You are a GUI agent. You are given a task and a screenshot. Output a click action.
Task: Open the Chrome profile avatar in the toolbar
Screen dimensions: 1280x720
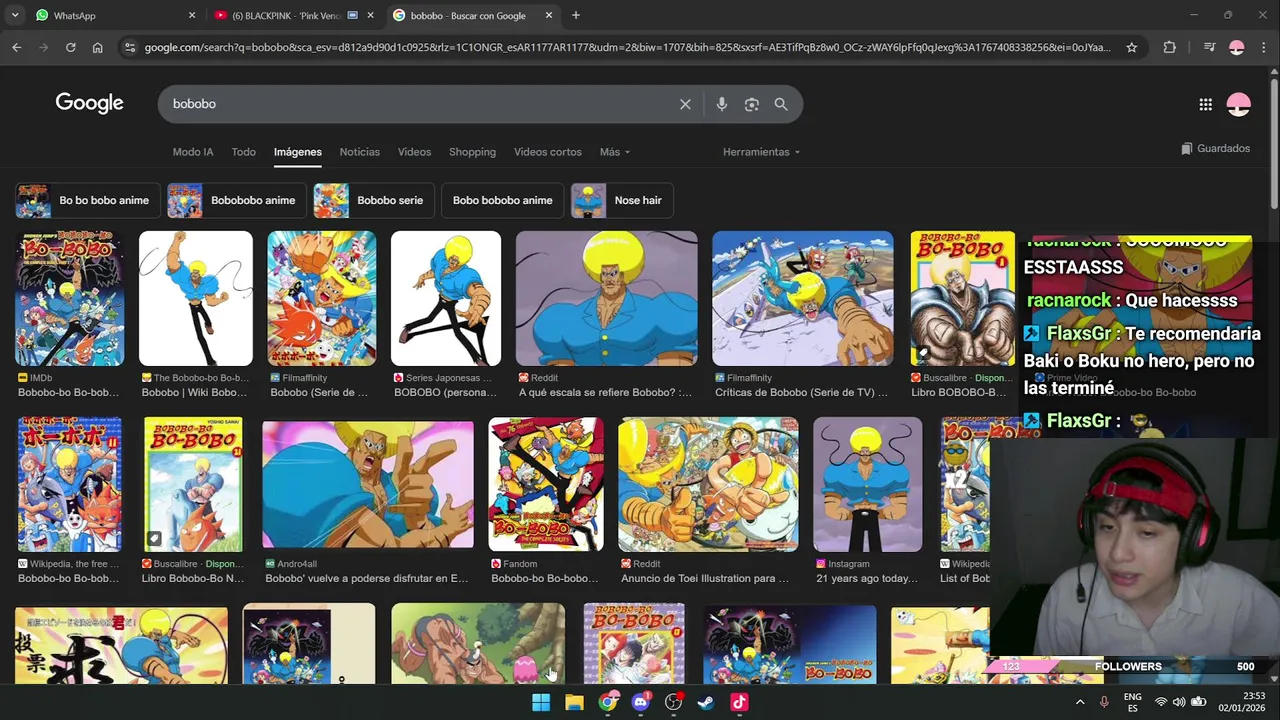pyautogui.click(x=1237, y=47)
